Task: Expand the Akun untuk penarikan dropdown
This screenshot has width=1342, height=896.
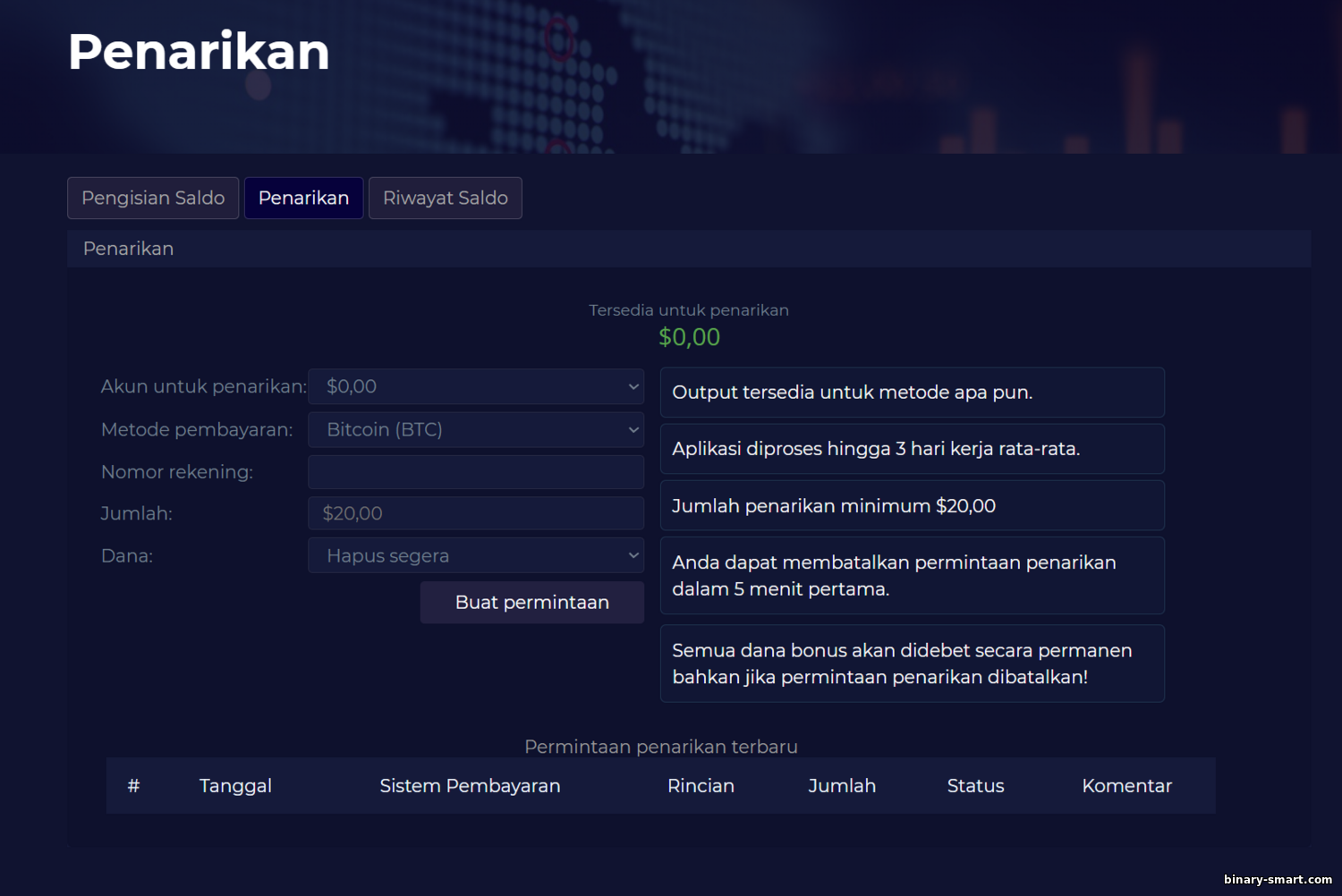Action: [x=476, y=386]
